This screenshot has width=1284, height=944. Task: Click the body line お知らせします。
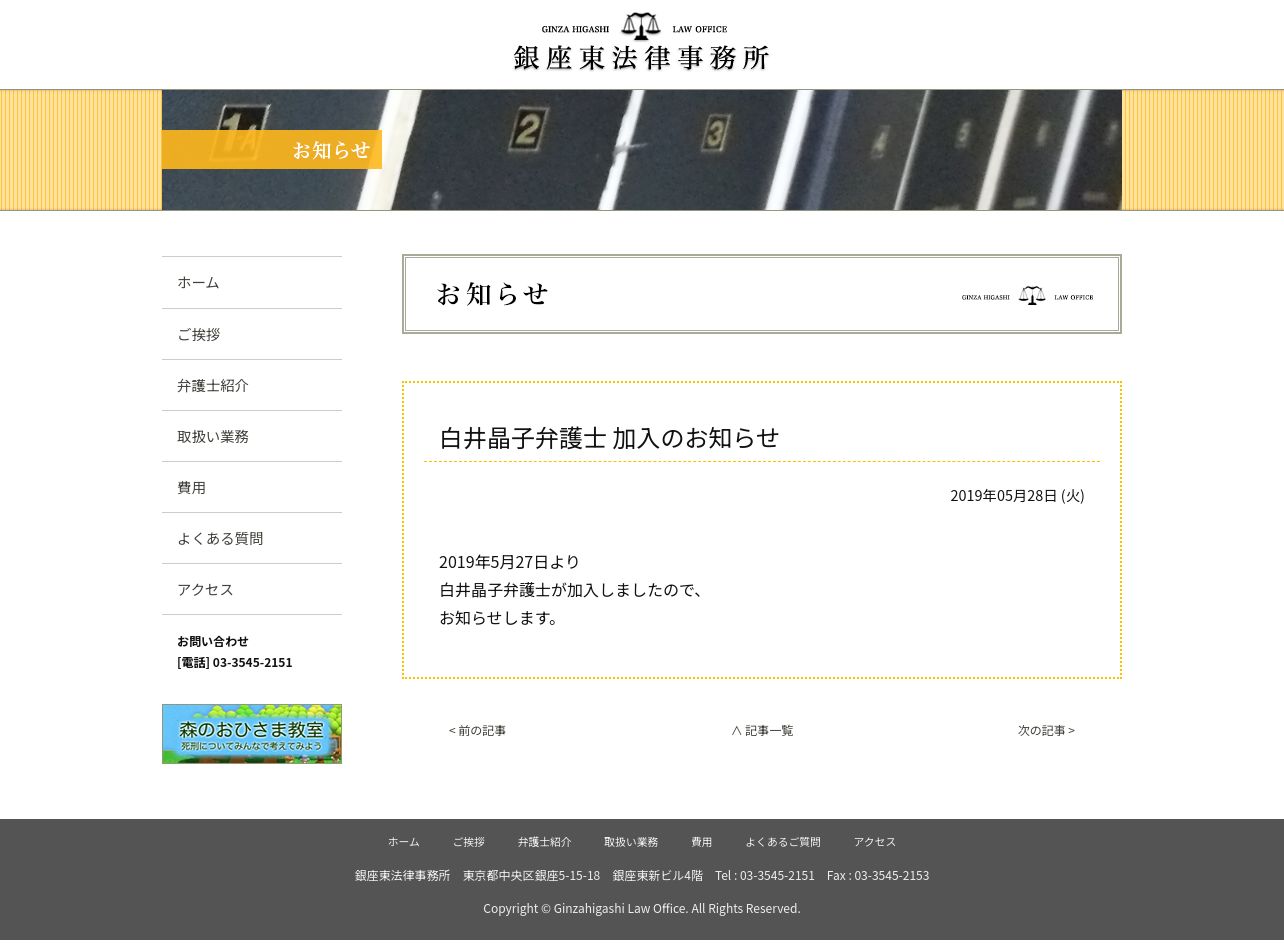[502, 618]
